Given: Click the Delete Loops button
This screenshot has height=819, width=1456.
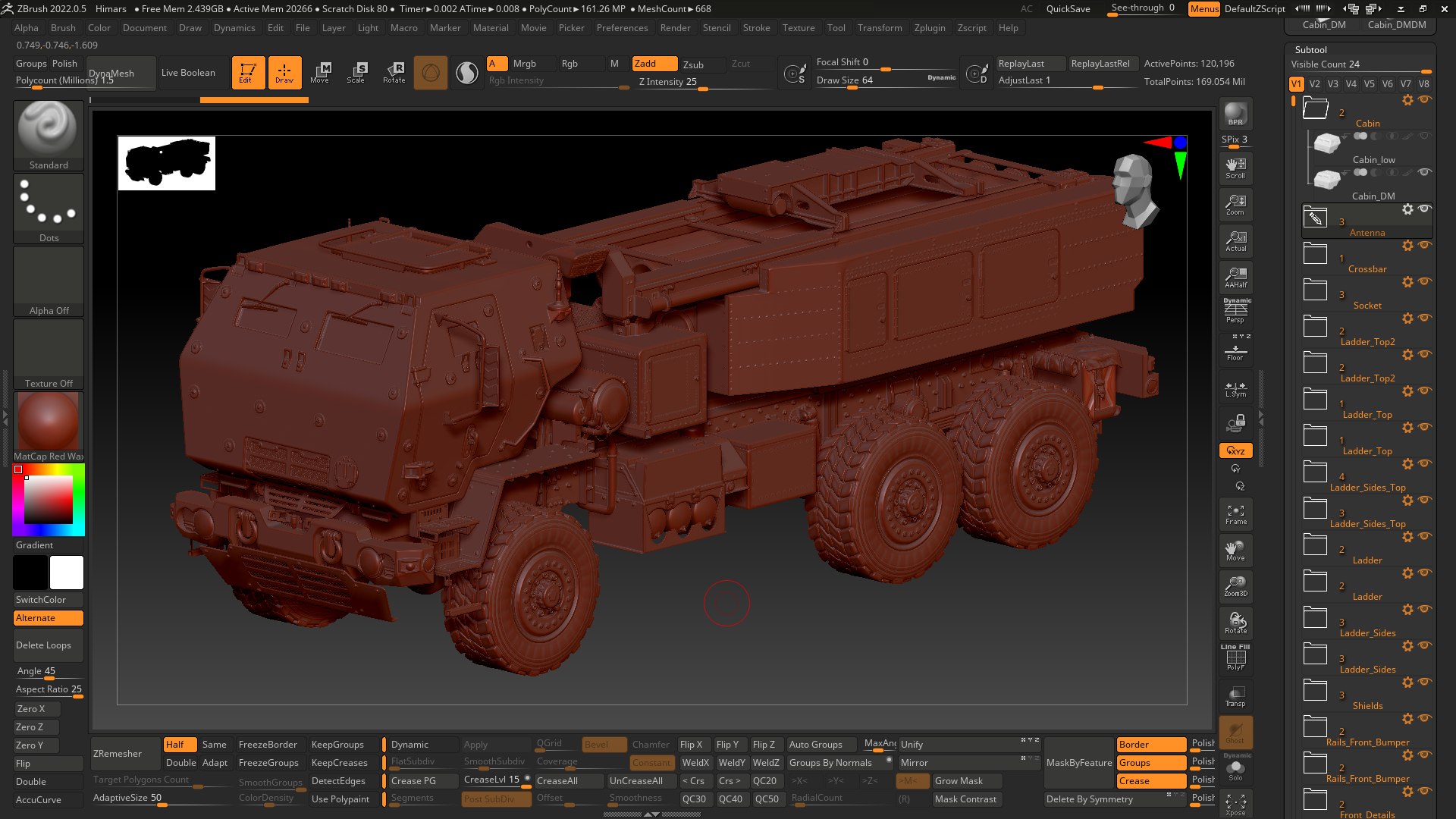Looking at the screenshot, I should pos(49,645).
